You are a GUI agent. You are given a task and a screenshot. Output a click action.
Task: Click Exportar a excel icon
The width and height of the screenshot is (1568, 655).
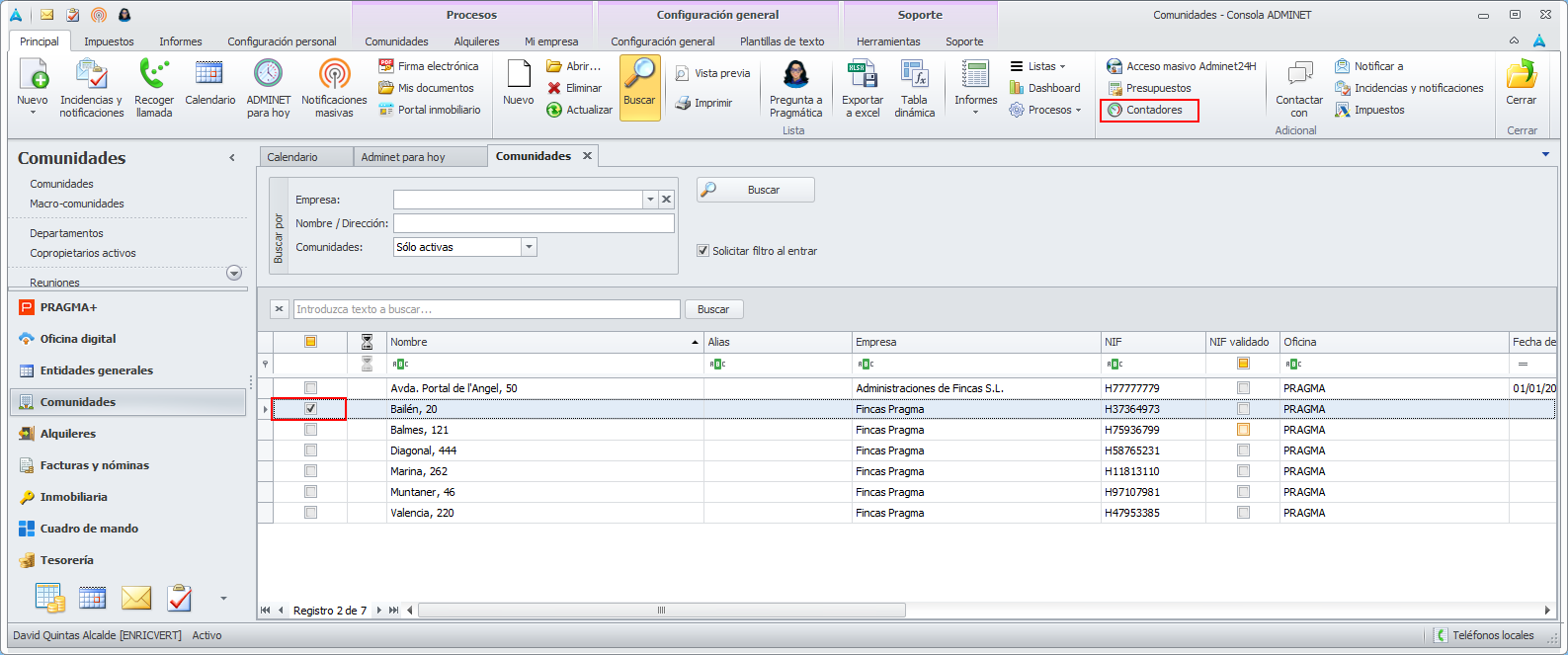(x=863, y=88)
